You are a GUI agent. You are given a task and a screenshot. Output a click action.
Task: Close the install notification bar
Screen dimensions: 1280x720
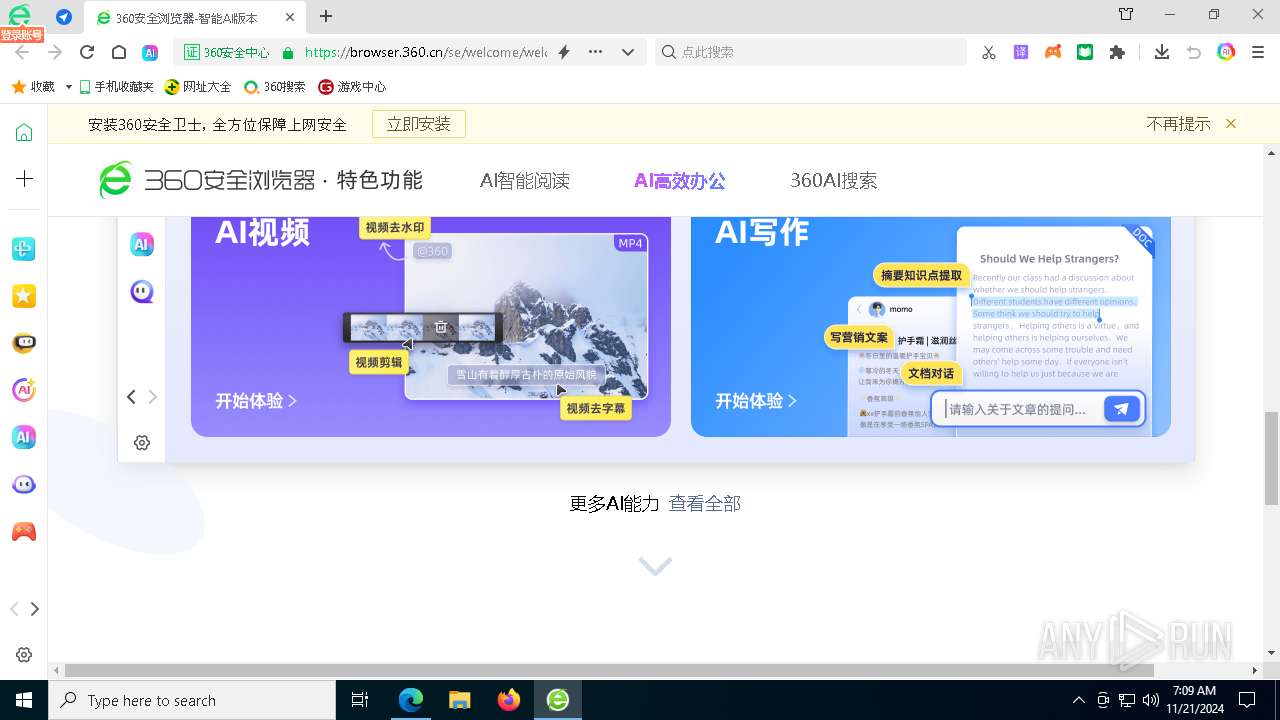click(x=1231, y=124)
